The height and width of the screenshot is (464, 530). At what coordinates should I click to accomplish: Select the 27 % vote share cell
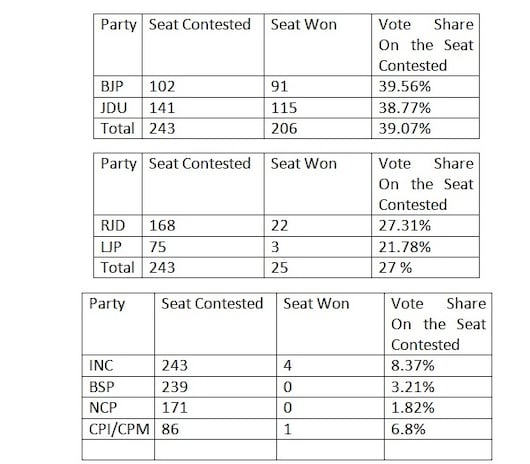click(425, 268)
